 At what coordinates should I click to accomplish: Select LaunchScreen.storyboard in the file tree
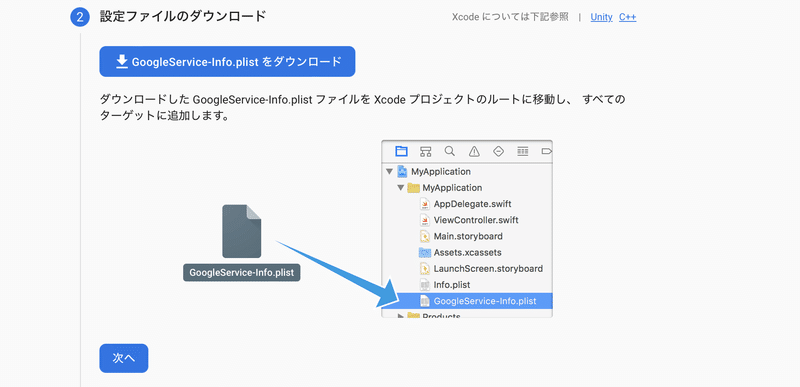click(x=488, y=269)
